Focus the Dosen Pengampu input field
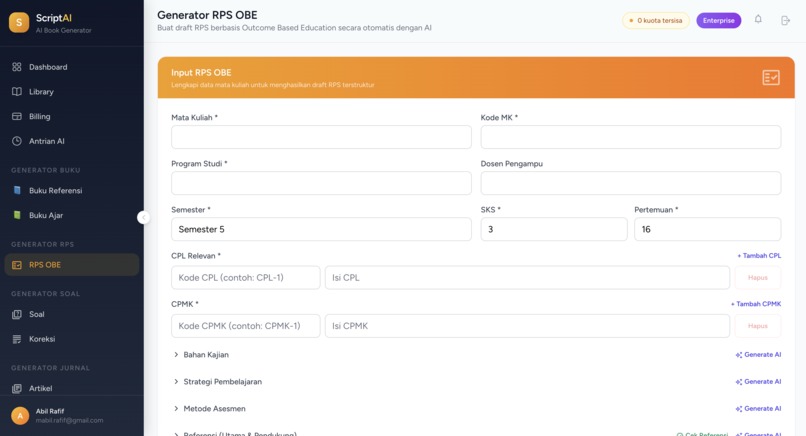The image size is (806, 436). [x=631, y=183]
